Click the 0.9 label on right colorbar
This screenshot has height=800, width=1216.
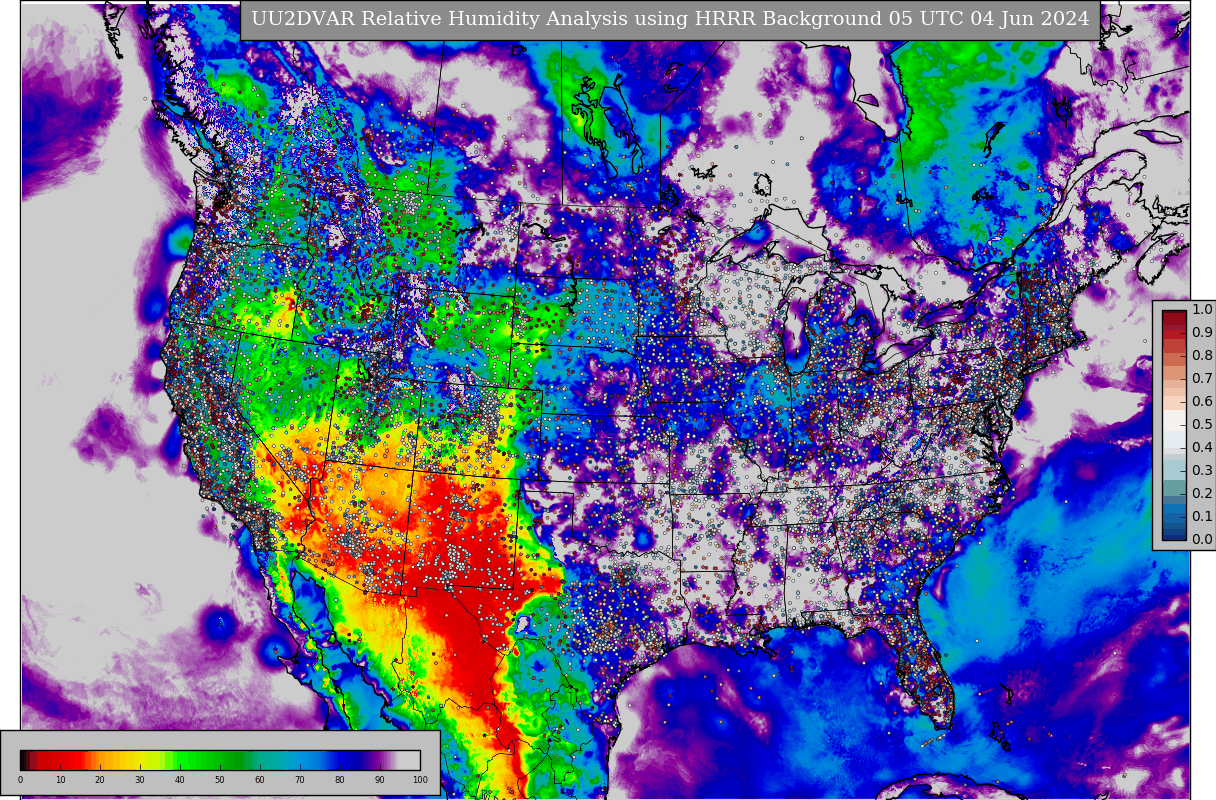(1202, 333)
